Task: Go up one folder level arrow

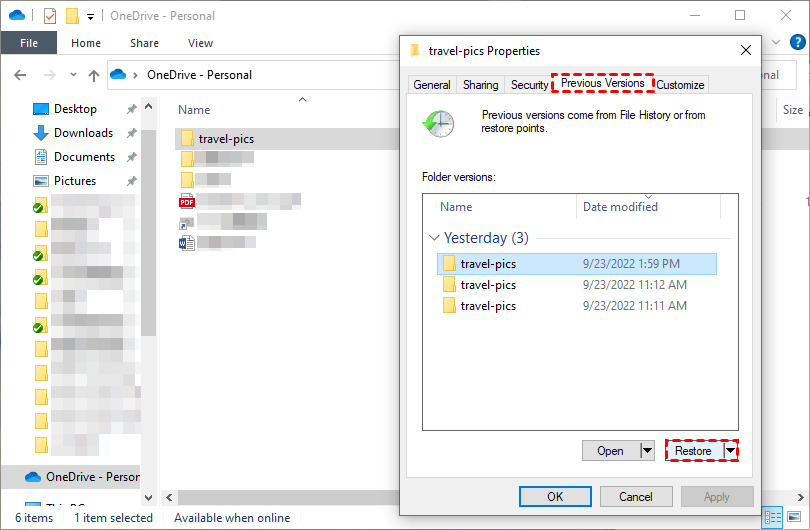Action: 94,75
